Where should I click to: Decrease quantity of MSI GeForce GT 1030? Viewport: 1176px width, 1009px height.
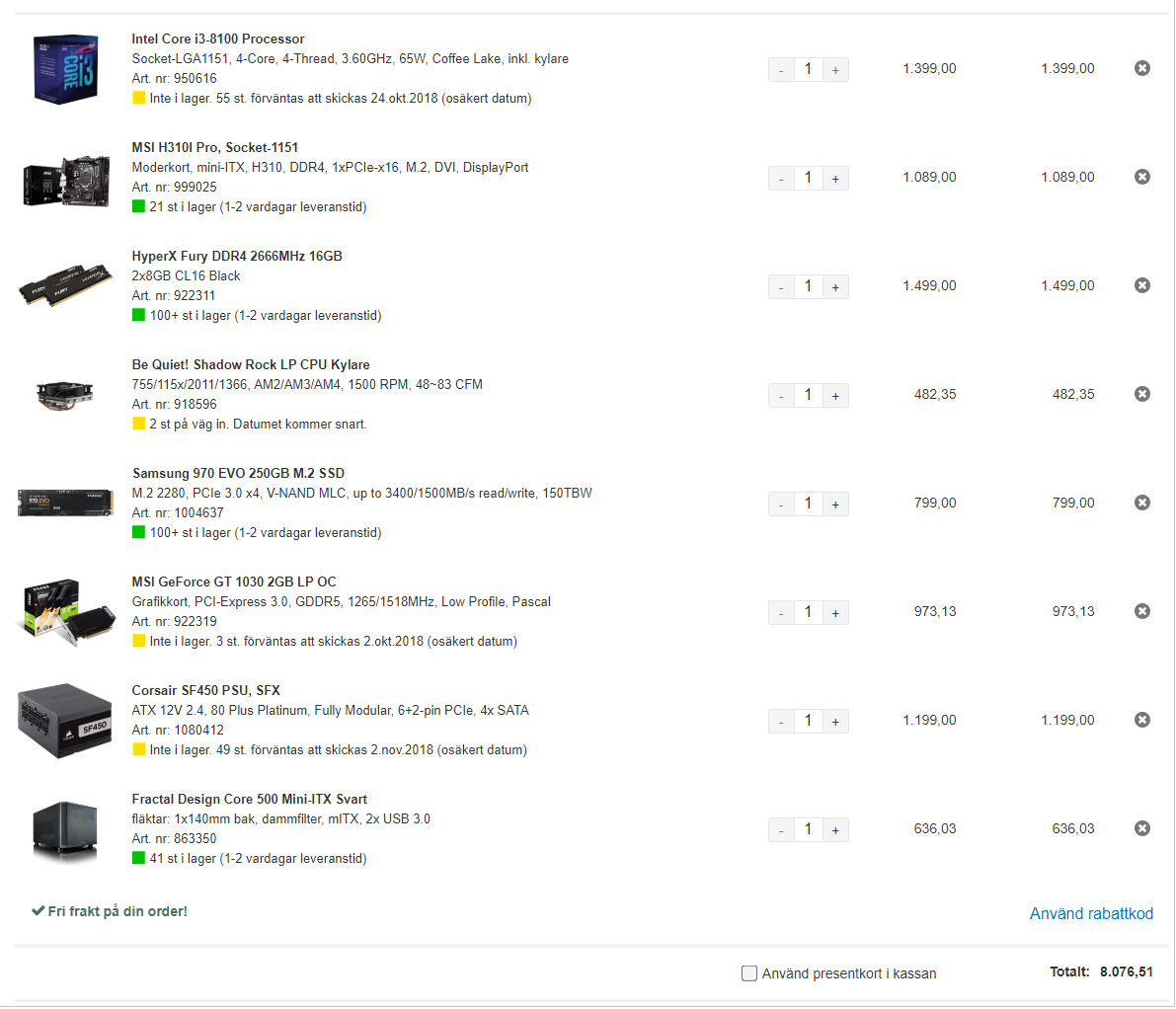point(781,613)
